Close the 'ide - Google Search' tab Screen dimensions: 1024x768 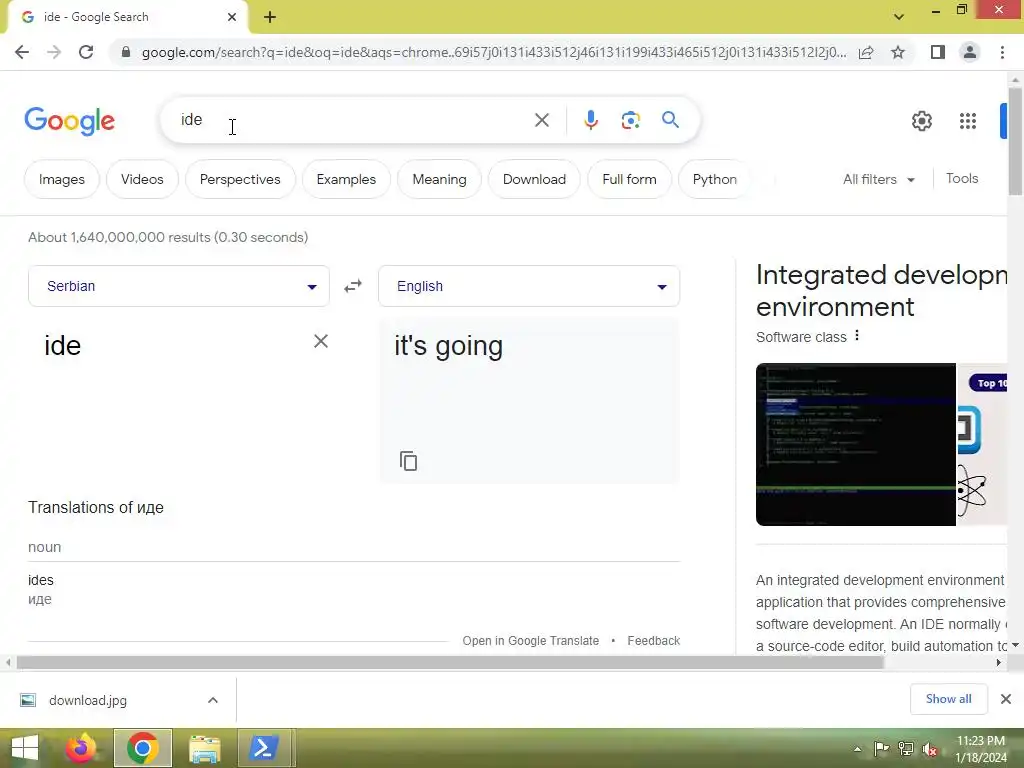coord(232,17)
